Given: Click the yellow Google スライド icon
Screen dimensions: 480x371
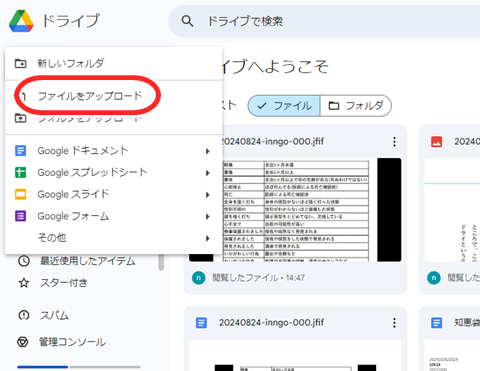Looking at the screenshot, I should 21,194.
